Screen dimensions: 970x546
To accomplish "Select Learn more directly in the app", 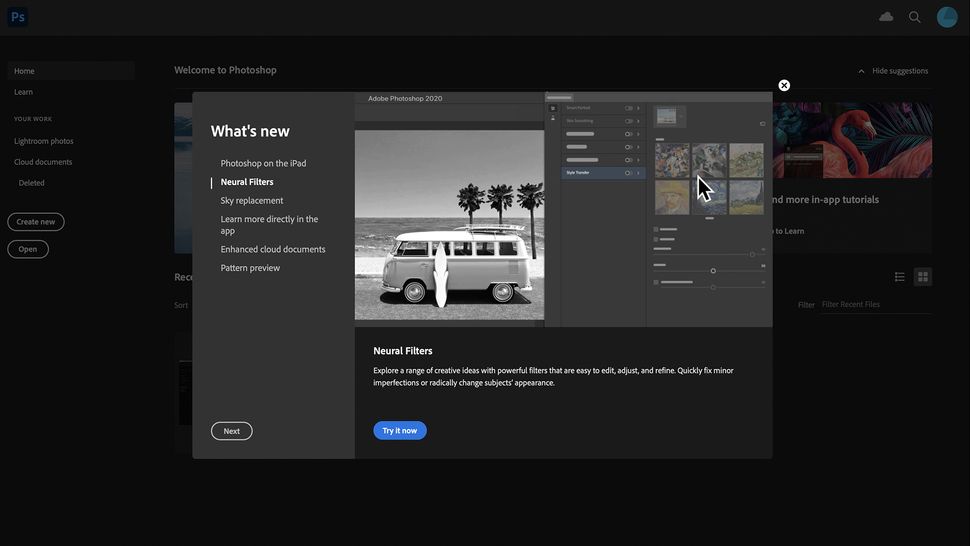I will (270, 224).
